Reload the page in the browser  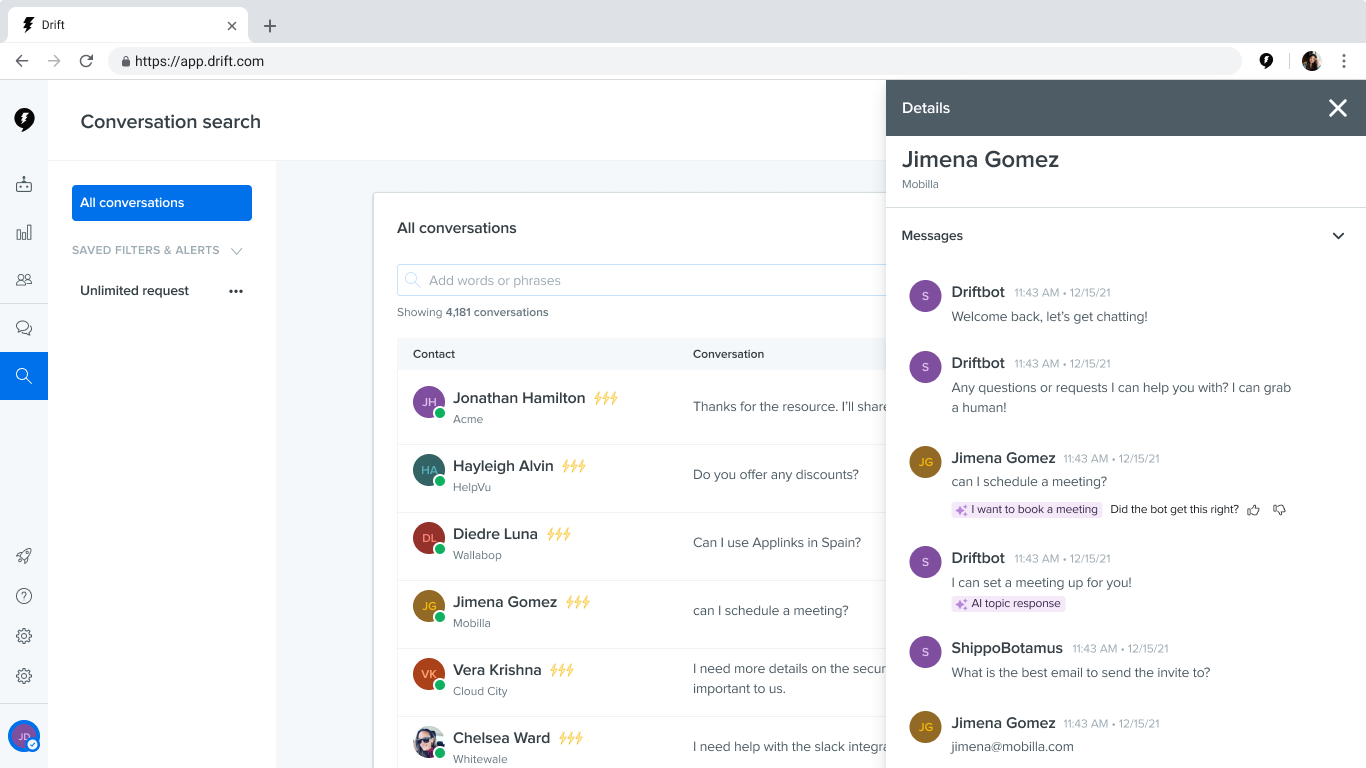(x=86, y=61)
